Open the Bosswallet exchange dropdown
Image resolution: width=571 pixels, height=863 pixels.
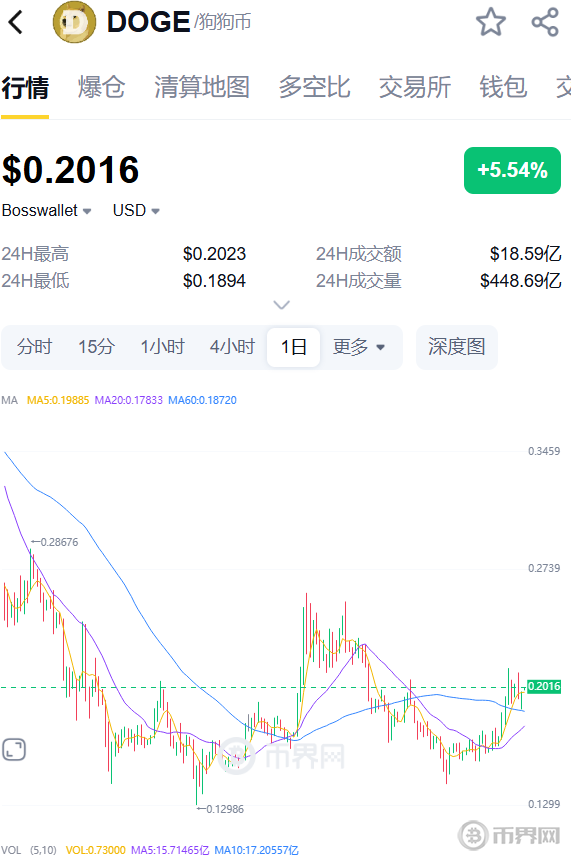pos(46,210)
